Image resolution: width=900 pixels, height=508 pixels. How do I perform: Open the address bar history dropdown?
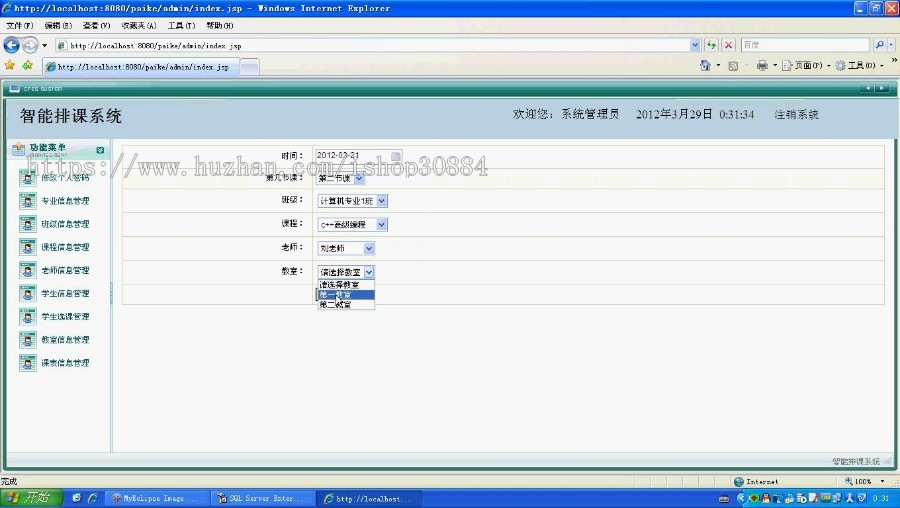coord(695,45)
